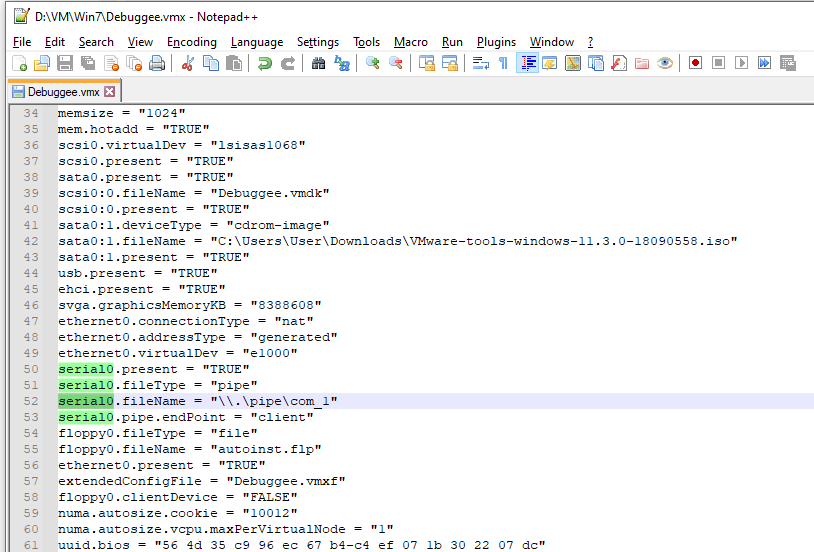Image resolution: width=814 pixels, height=552 pixels.
Task: Open the View menu
Action: click(x=140, y=42)
